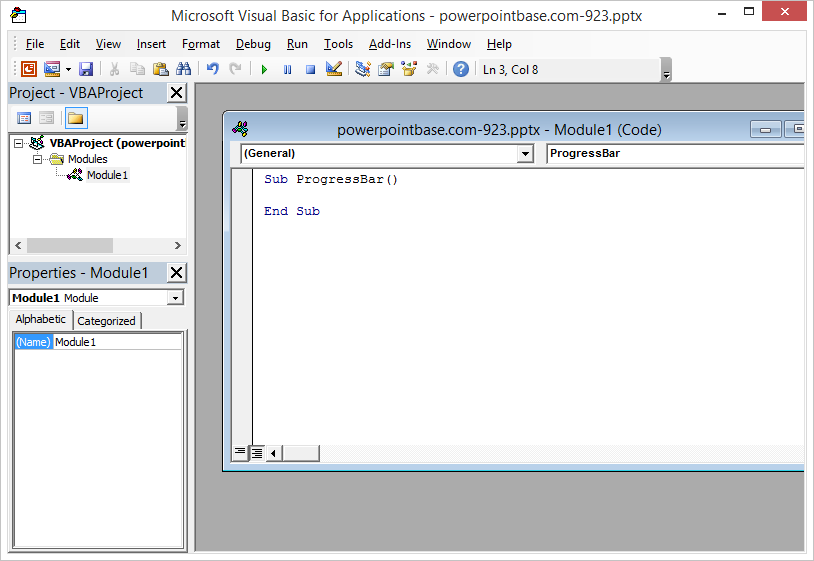Click the Module1 name value field
The image size is (814, 561).
117,342
